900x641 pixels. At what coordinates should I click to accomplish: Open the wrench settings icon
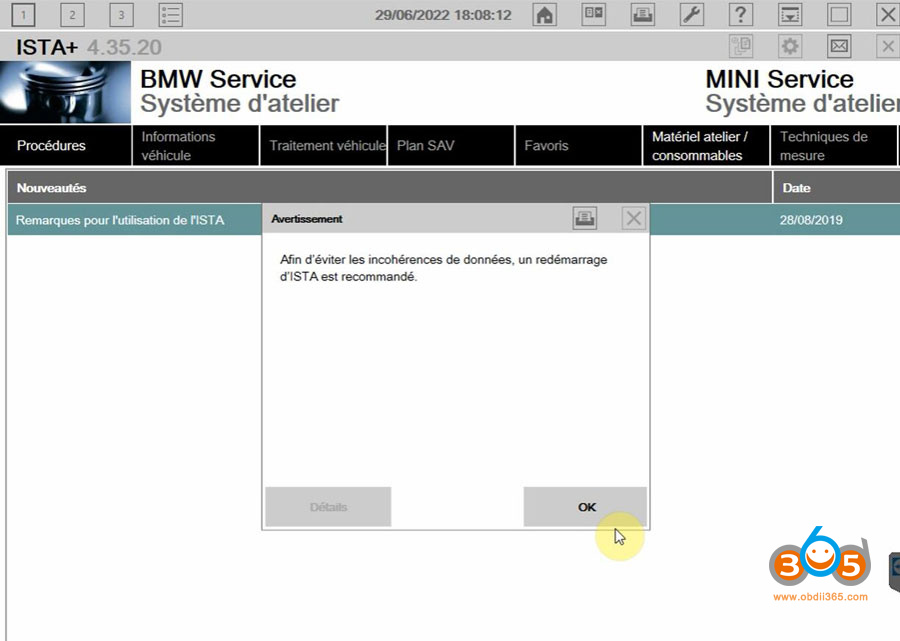click(691, 15)
